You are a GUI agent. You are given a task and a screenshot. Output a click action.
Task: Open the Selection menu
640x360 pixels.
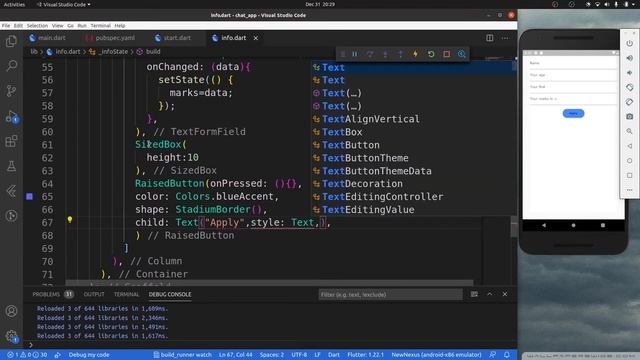point(37,25)
